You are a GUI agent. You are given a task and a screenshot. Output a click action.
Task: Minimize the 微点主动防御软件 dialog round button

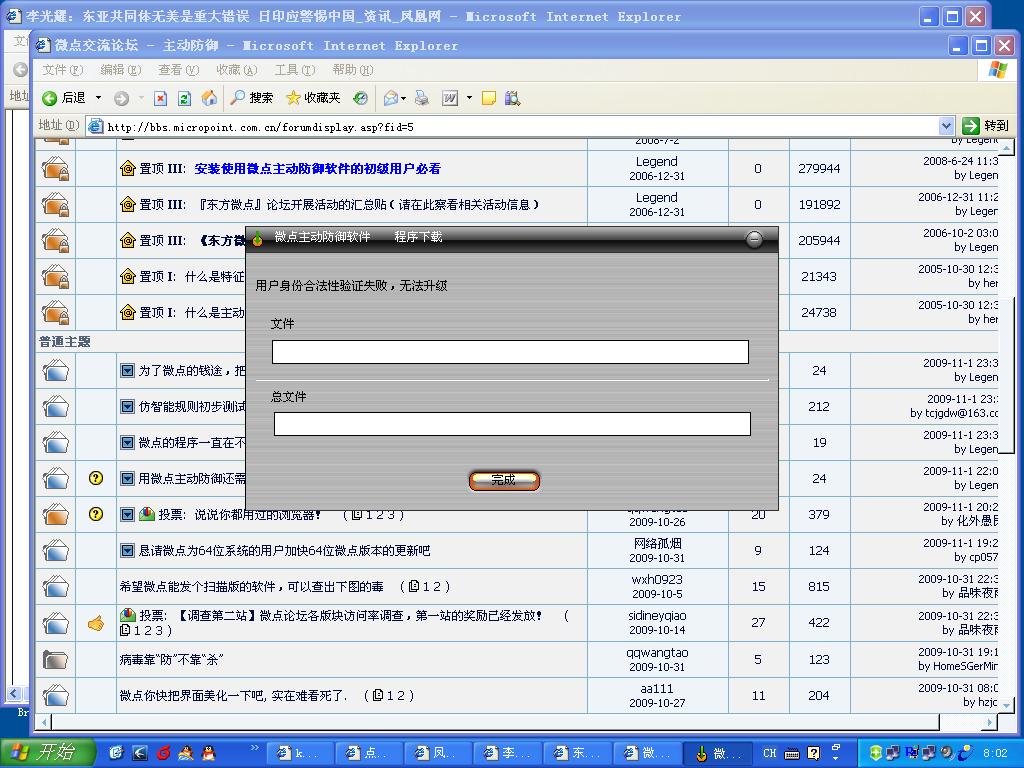click(754, 239)
